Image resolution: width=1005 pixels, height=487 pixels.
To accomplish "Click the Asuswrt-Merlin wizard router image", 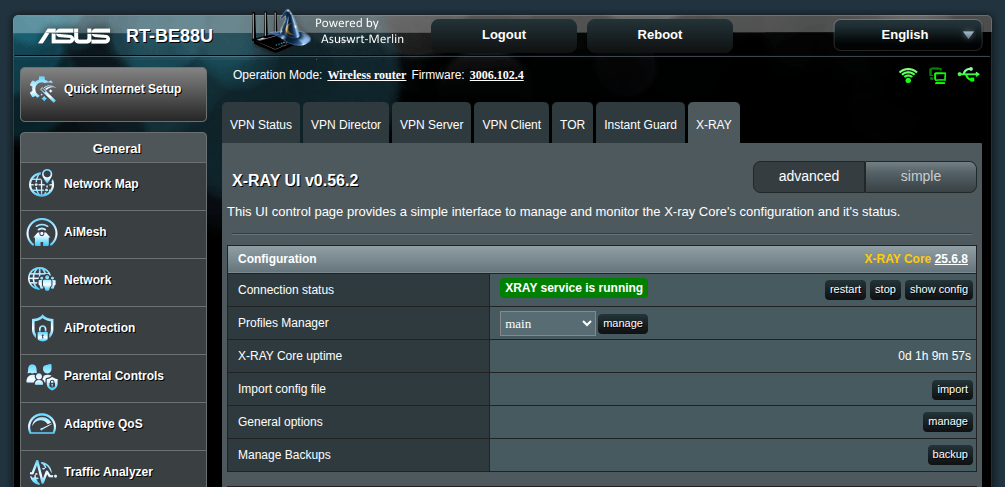I will 280,30.
